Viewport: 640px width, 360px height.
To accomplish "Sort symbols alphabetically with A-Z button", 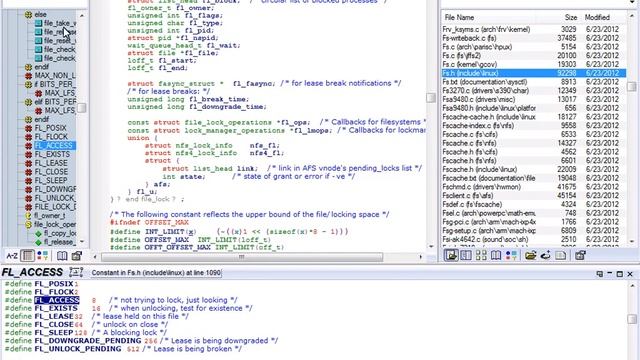I will pos(12,256).
